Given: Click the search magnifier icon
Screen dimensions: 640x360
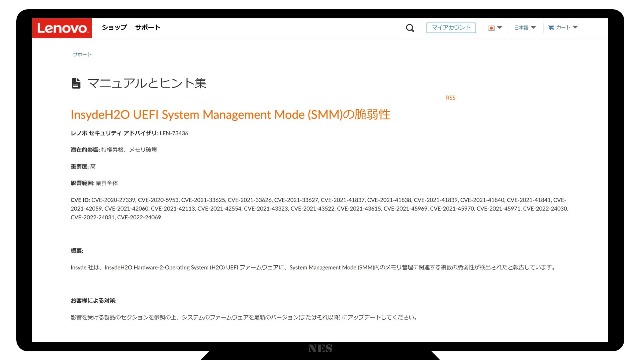Looking at the screenshot, I should point(410,28).
